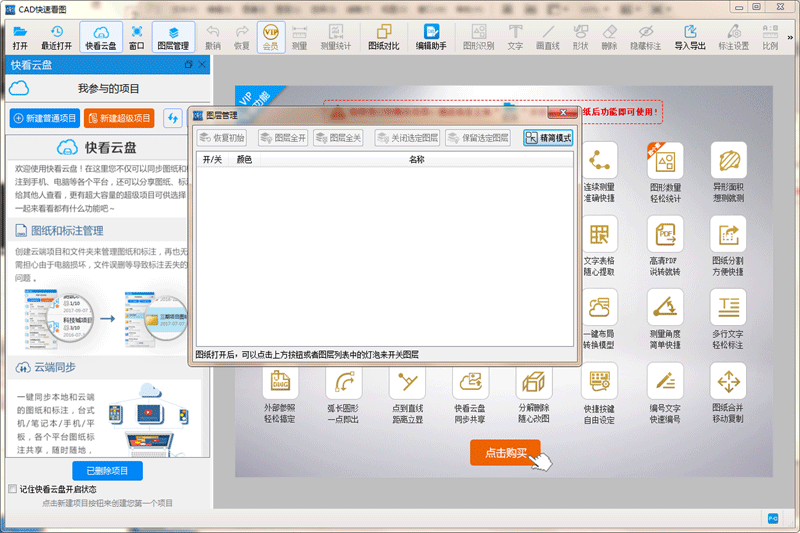Screen dimensions: 800x533
Task: Click the VIP 会员 membership icon
Action: point(270,38)
